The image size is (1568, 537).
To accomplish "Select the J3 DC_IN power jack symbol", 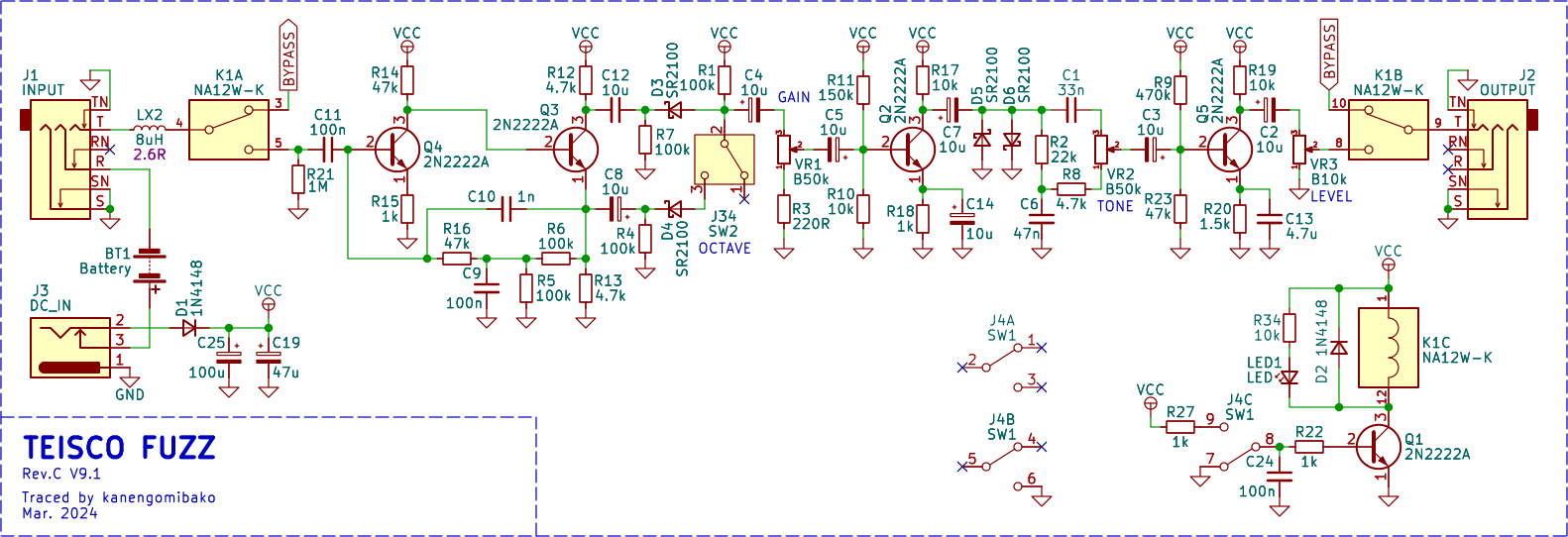I will click(x=70, y=347).
